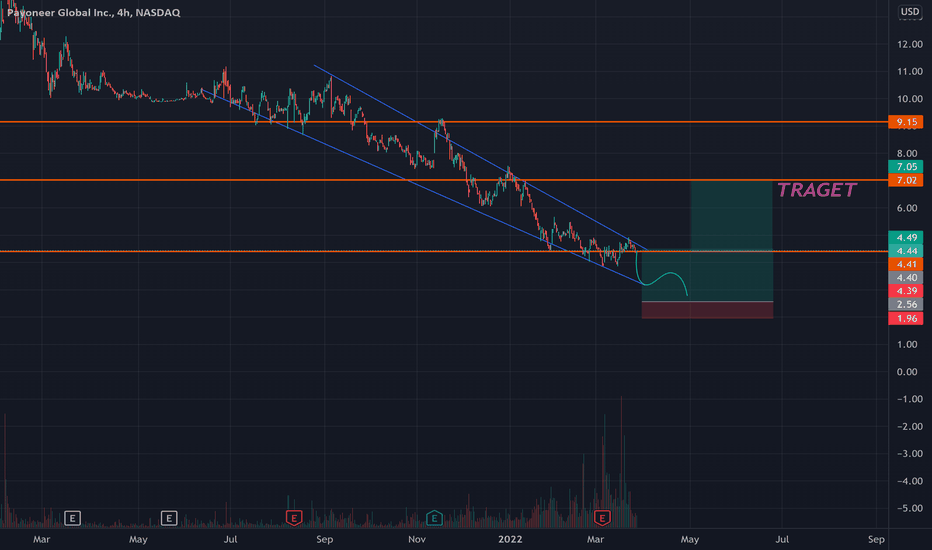Screen dimensions: 932x550
Task: Click the 11.00 price axis value
Action: (910, 72)
